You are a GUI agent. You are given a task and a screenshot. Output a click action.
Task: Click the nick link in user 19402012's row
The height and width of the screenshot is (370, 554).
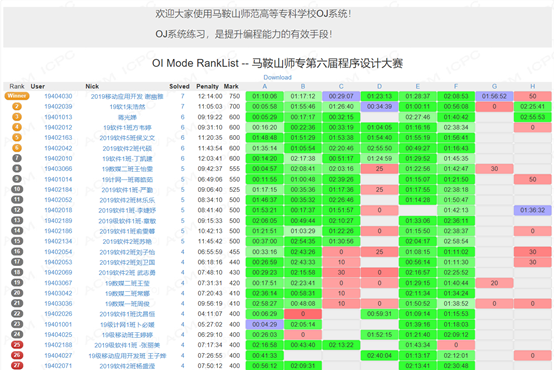point(127,128)
